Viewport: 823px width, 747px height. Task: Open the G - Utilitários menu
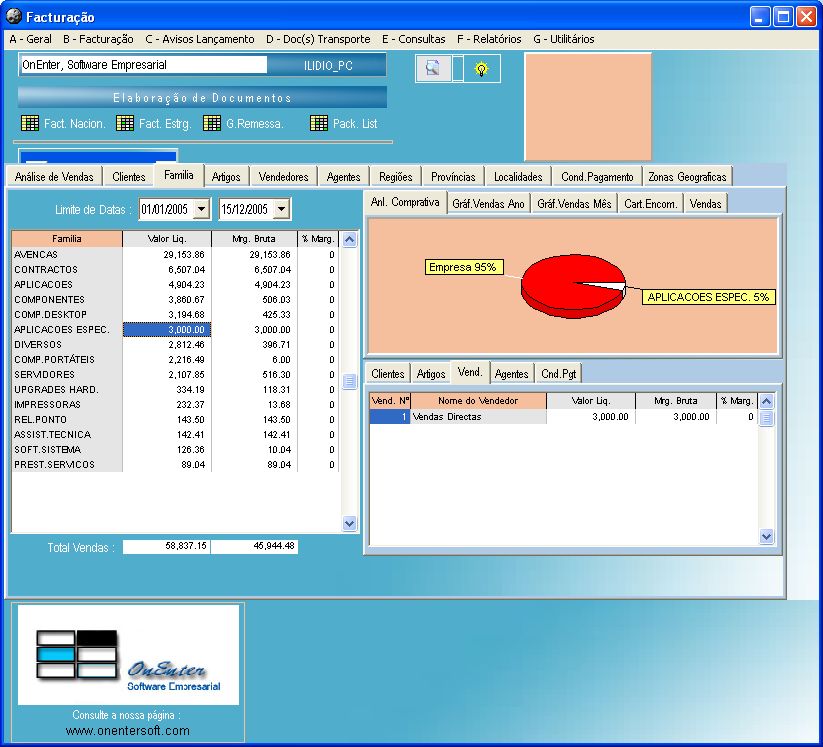click(564, 39)
